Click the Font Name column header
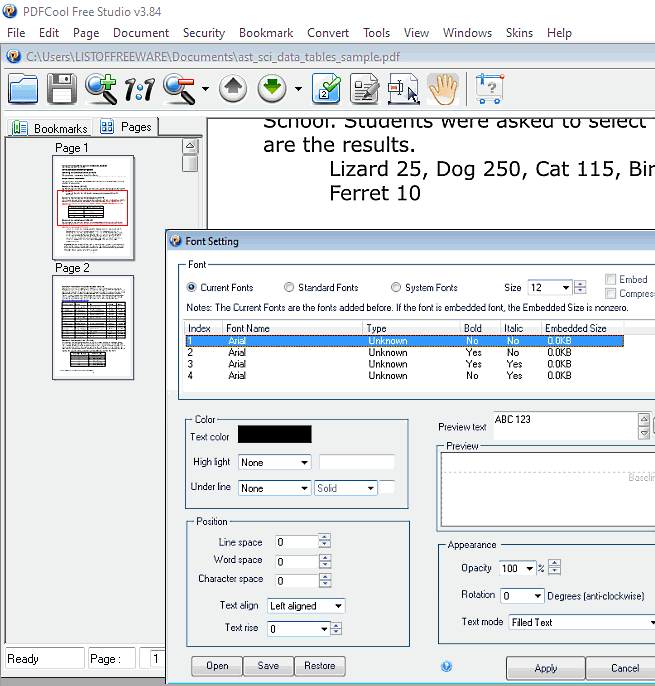Viewport: 655px width, 686px height. coord(293,328)
